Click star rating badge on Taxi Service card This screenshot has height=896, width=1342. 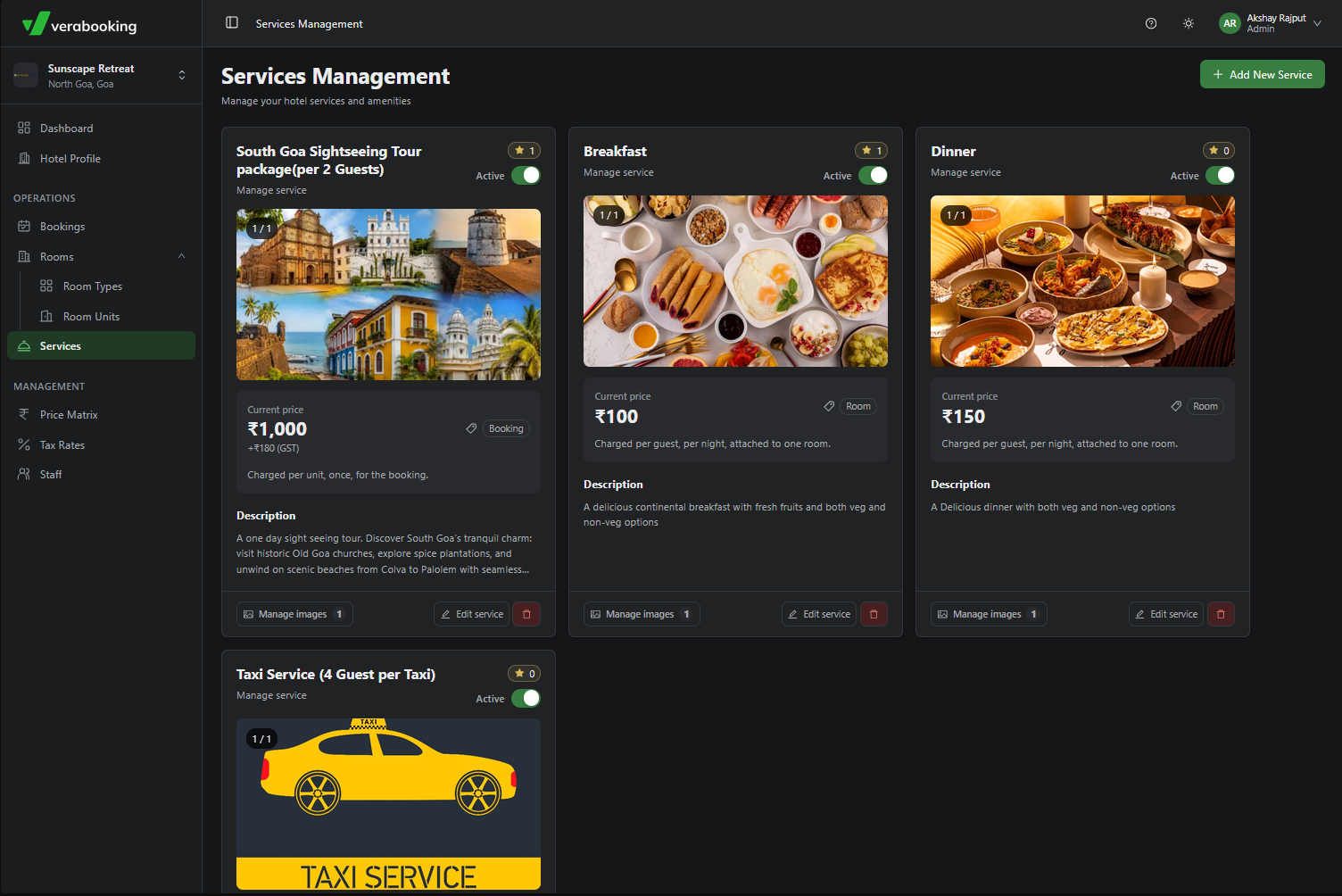coord(524,674)
